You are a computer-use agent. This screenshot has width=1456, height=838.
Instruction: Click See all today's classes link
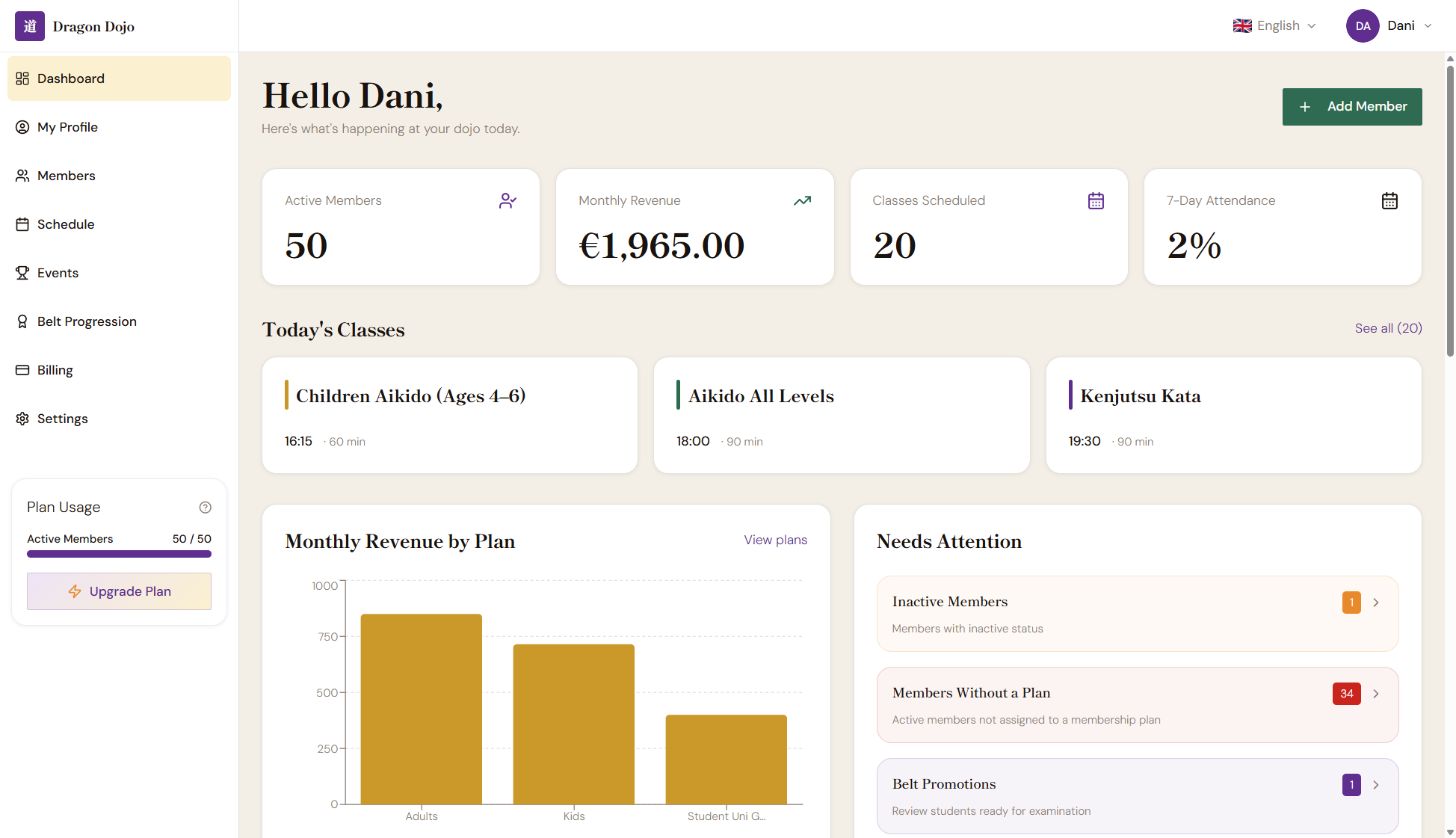click(1387, 328)
